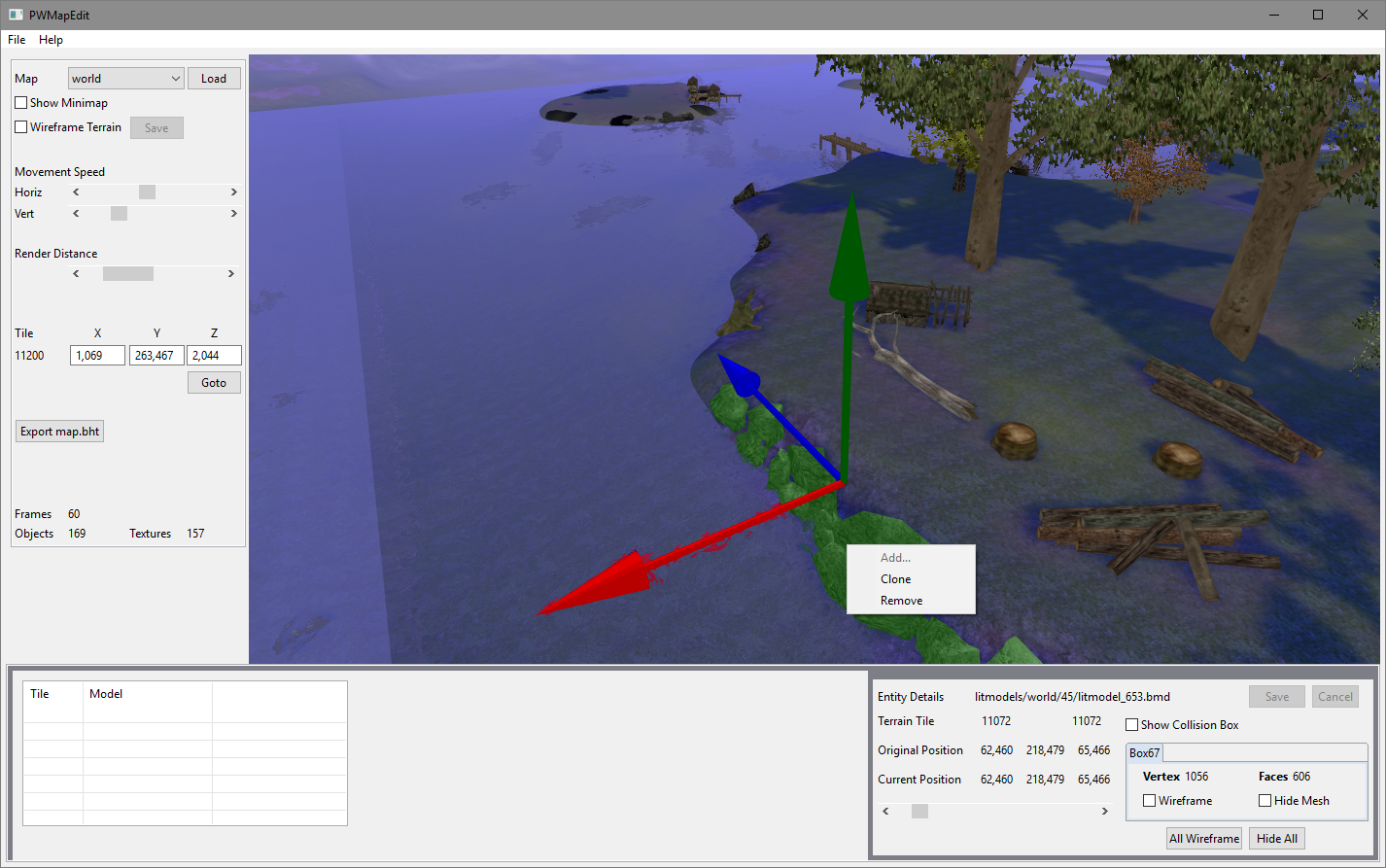Click Textures count 157

pos(195,534)
